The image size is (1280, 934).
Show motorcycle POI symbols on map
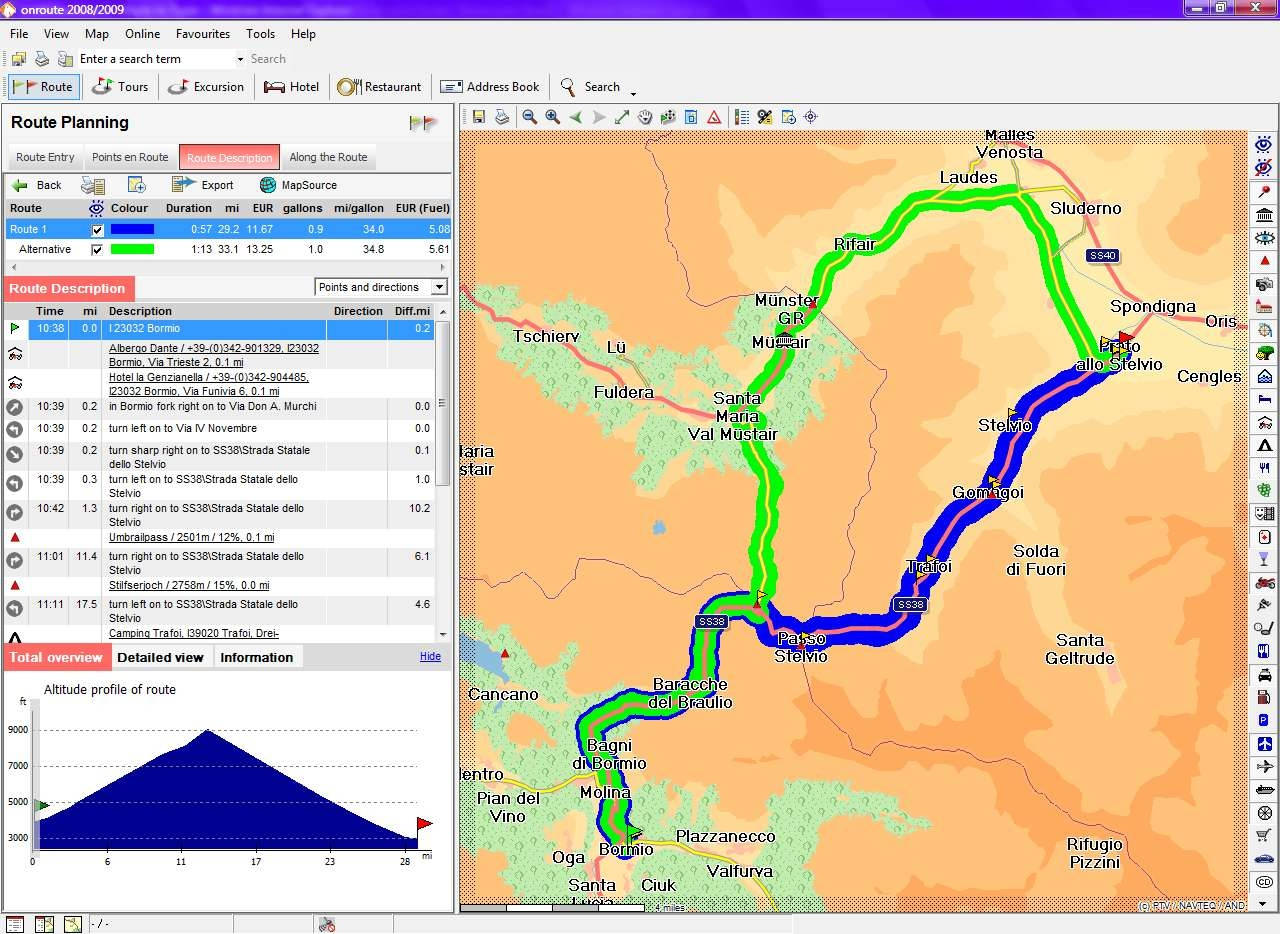1264,582
